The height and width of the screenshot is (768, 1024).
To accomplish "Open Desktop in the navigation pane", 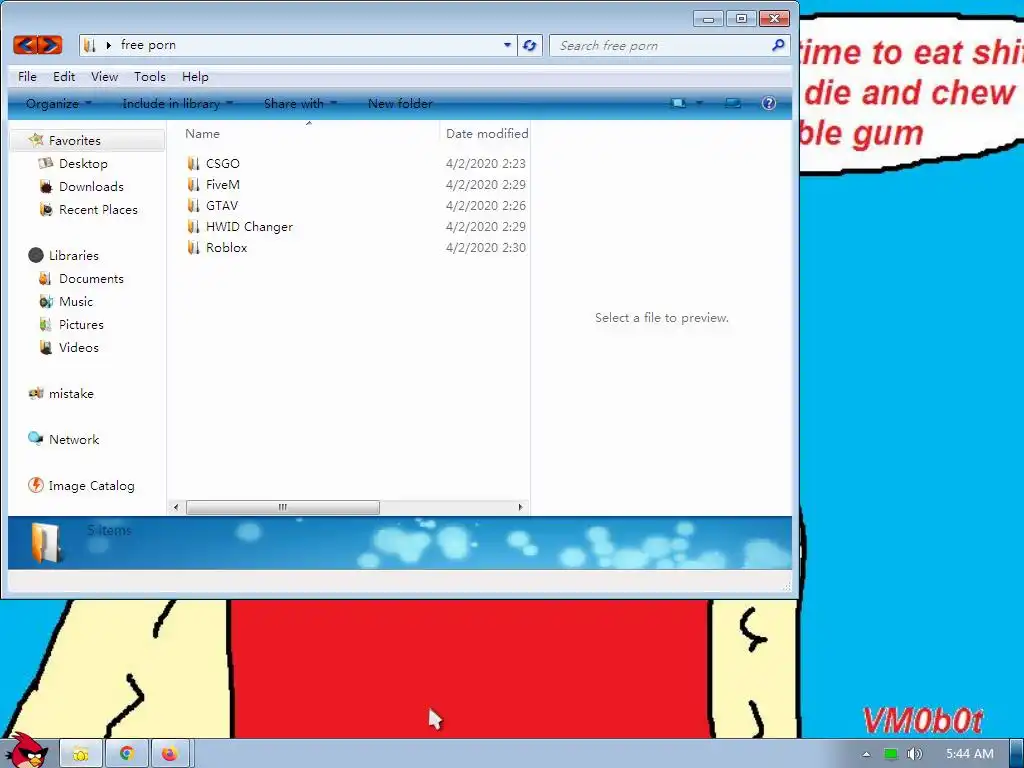I will [x=83, y=163].
